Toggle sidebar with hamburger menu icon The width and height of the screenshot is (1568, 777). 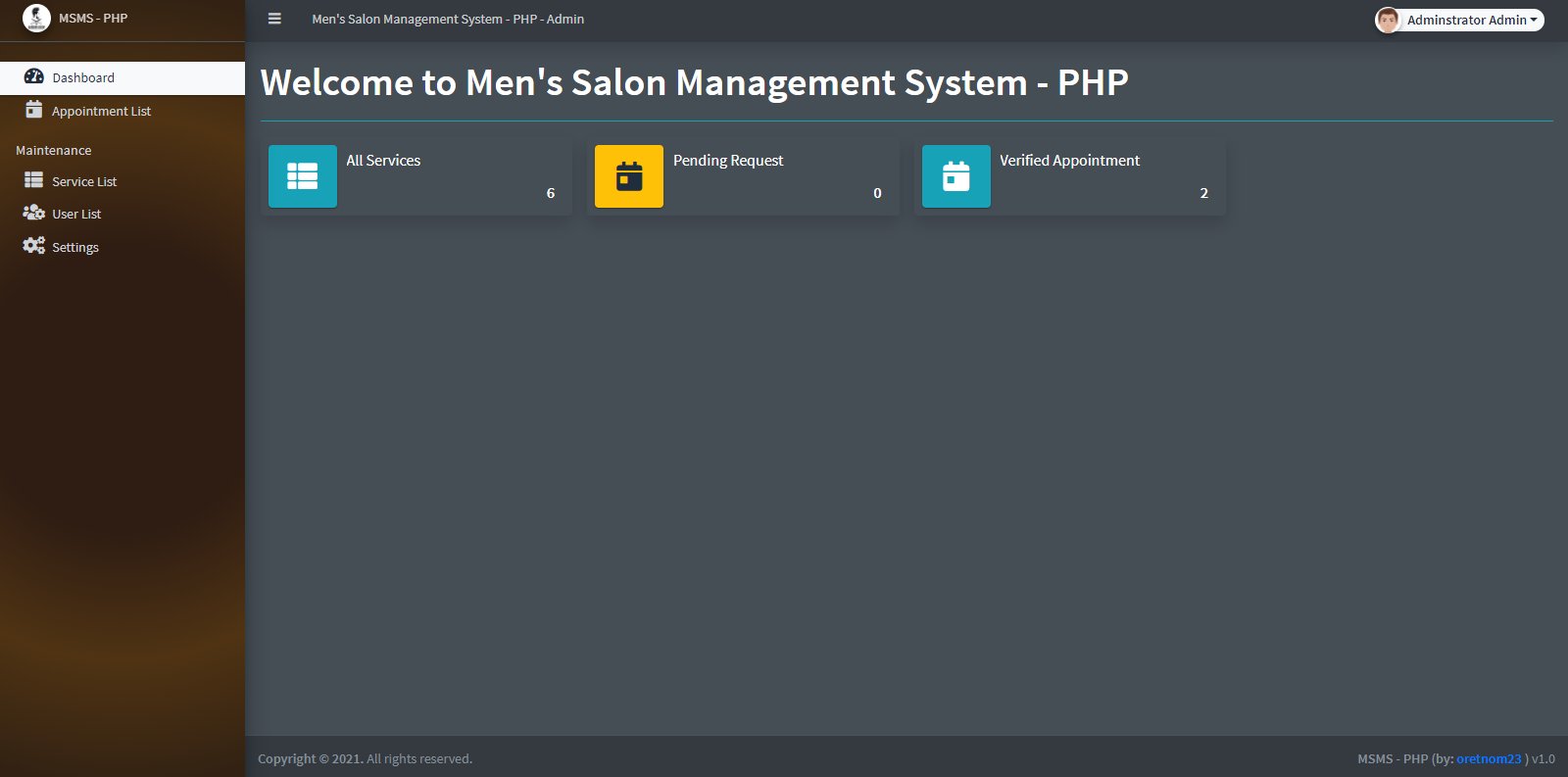tap(274, 19)
